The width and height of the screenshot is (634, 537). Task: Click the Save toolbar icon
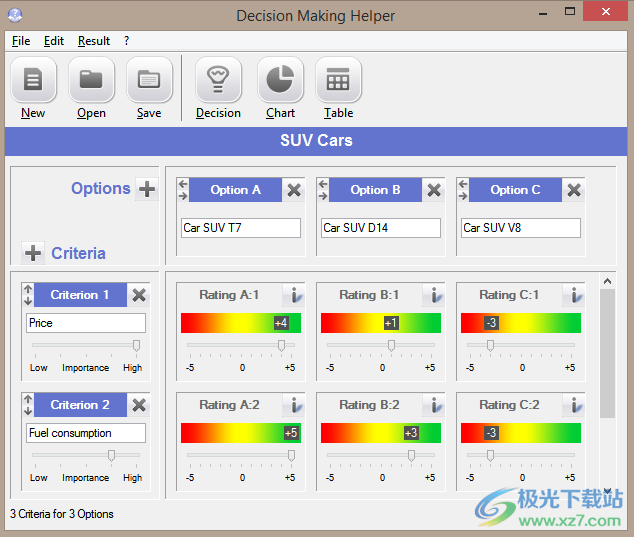click(149, 79)
